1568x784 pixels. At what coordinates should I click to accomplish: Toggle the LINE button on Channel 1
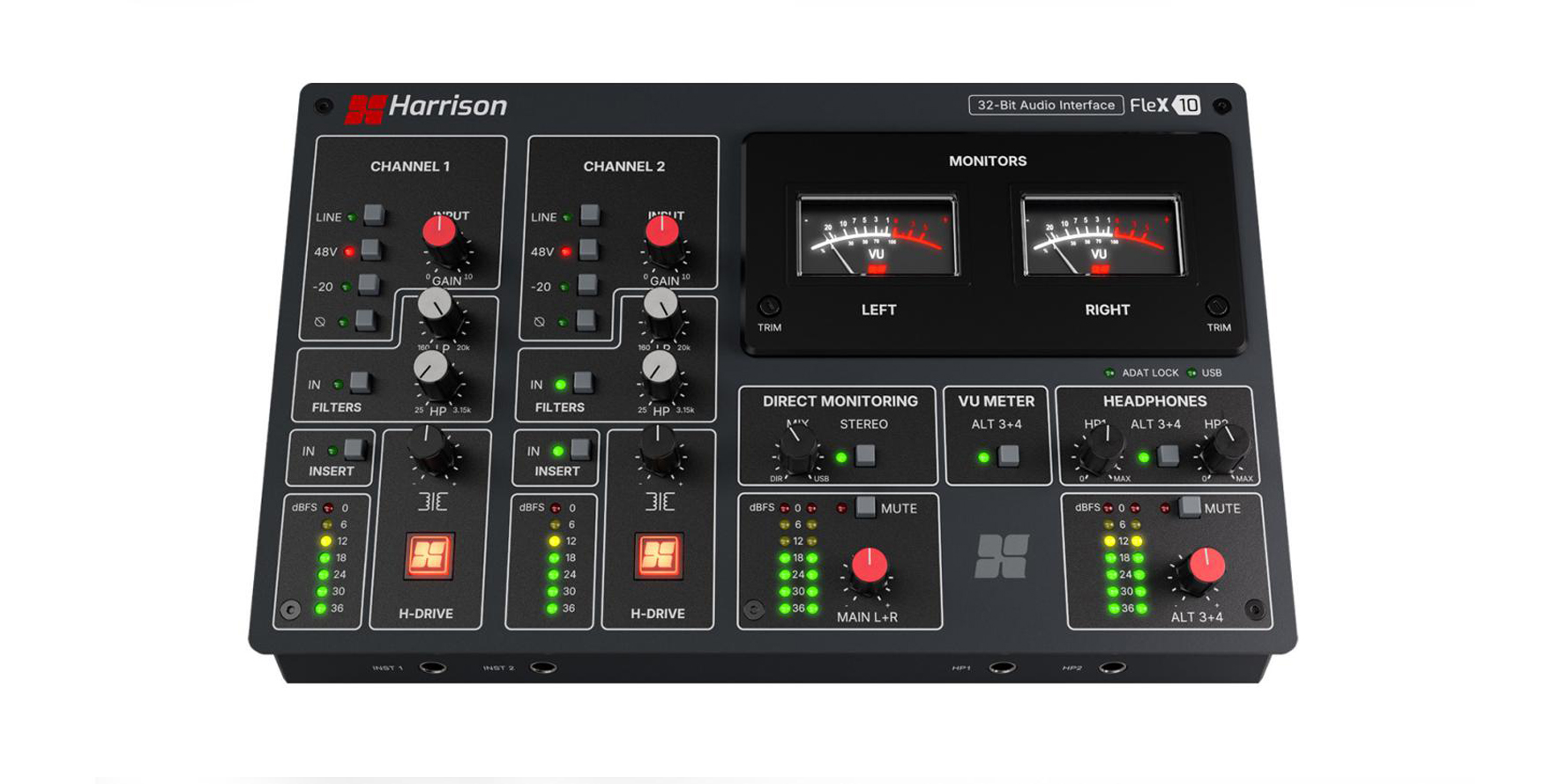[374, 214]
